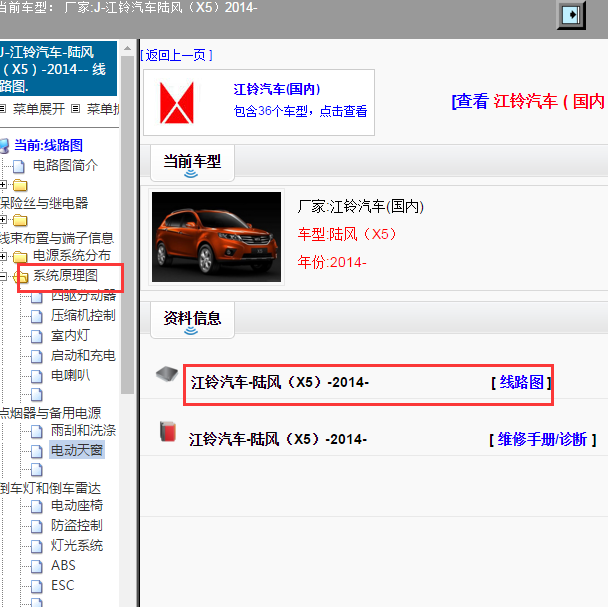The height and width of the screenshot is (607, 608).
Task: Open 电动座椅 tree item
Action: click(x=77, y=505)
